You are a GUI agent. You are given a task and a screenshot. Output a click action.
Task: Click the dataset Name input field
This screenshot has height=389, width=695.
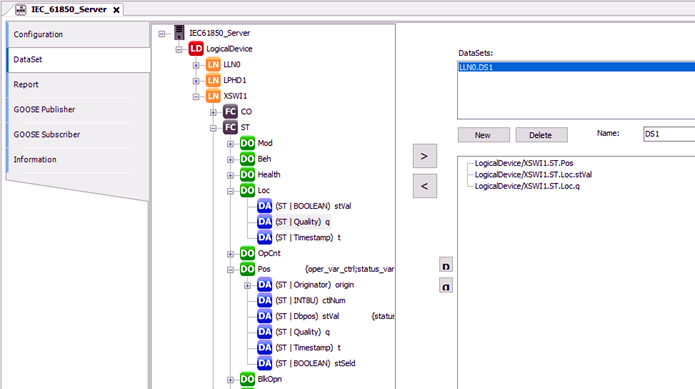pos(669,134)
